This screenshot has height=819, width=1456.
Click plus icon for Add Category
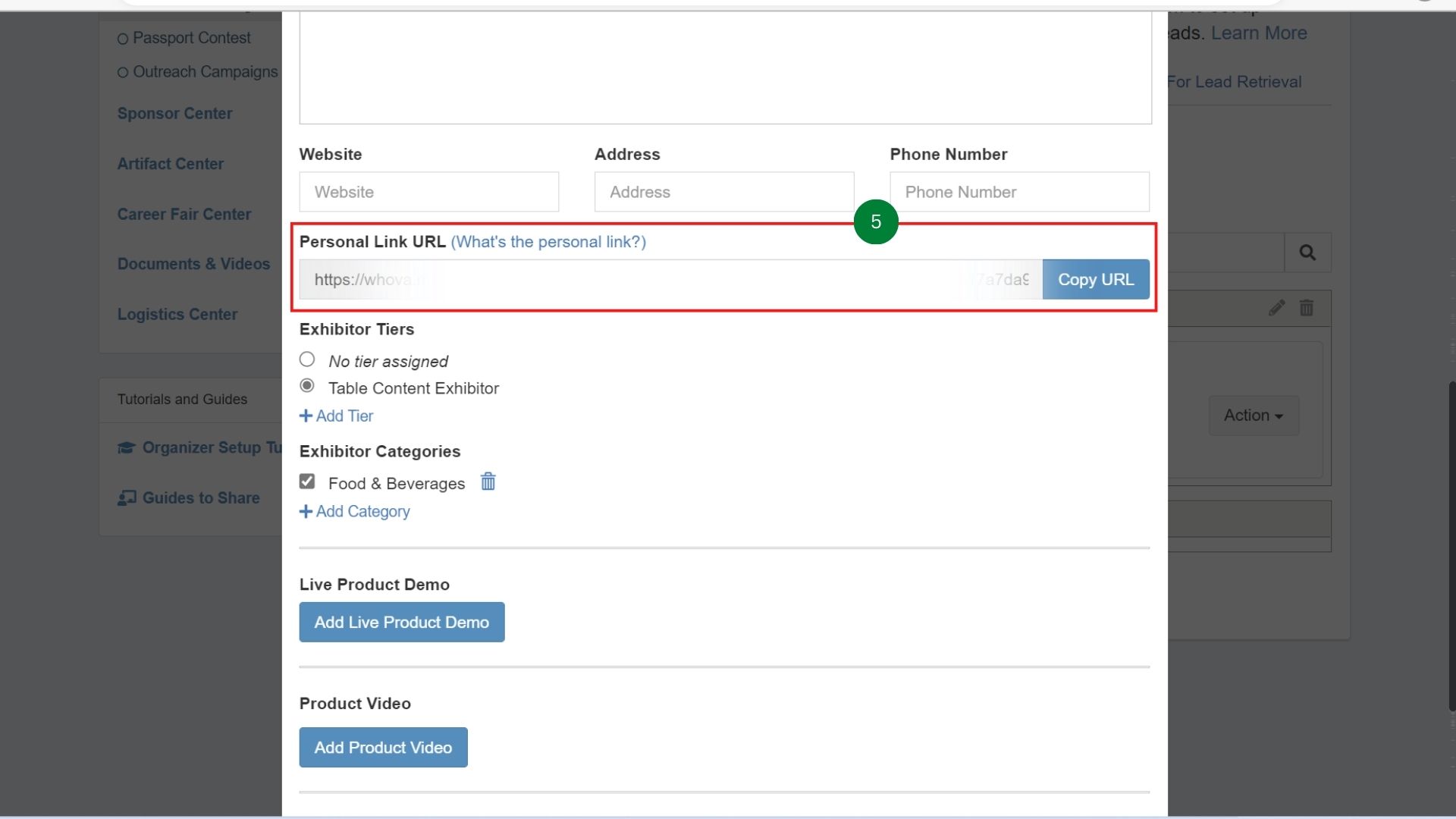point(306,512)
